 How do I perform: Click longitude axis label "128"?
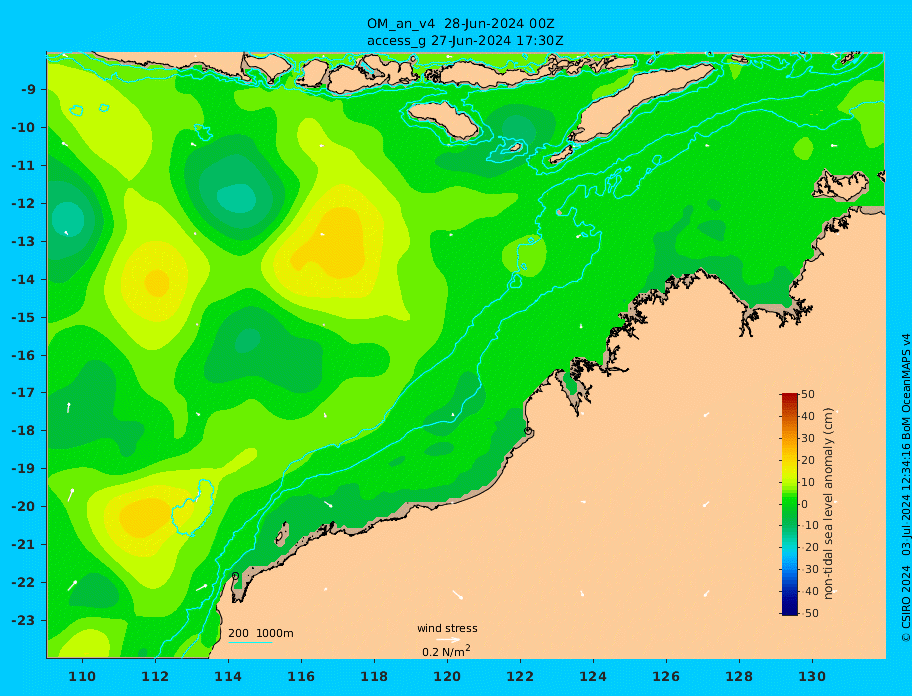pyautogui.click(x=739, y=676)
